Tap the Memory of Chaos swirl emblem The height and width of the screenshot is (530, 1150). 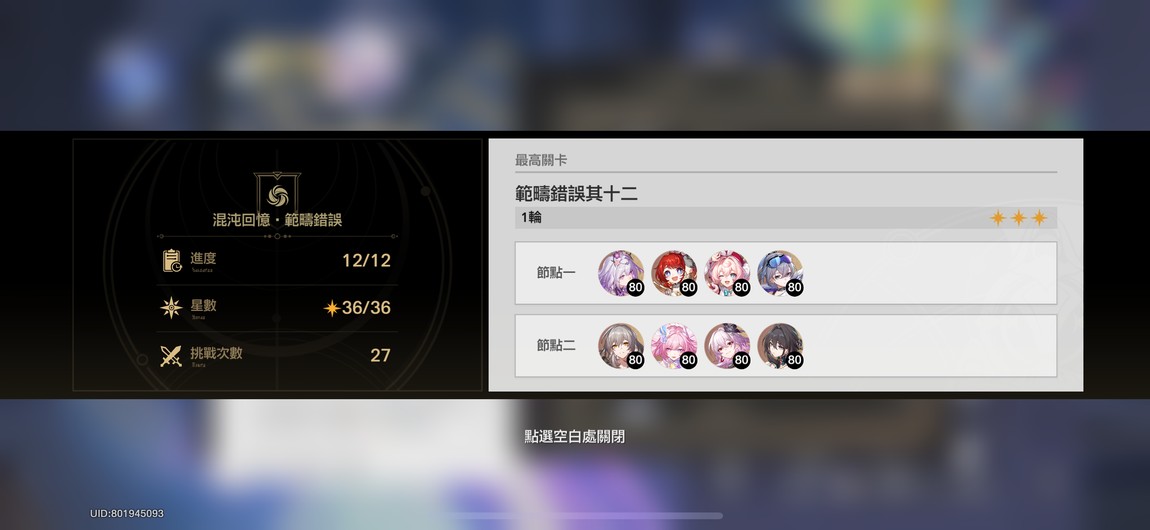click(277, 194)
